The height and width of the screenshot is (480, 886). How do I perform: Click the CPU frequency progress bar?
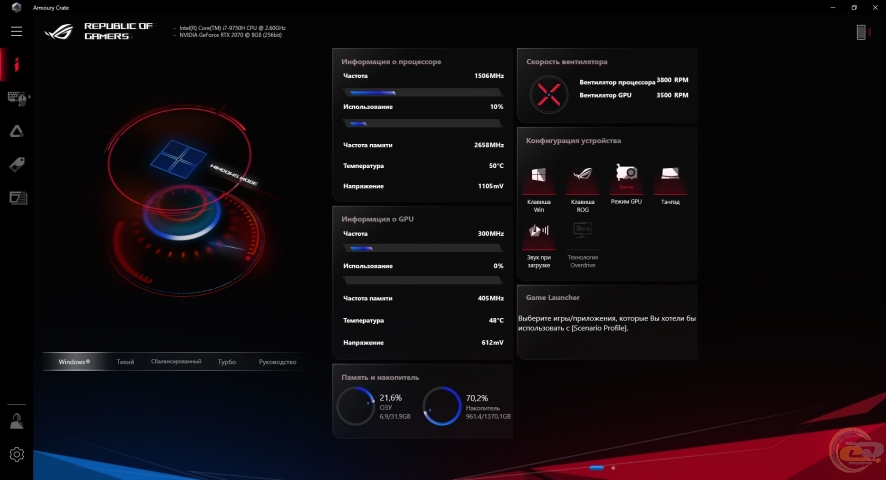pyautogui.click(x=423, y=92)
